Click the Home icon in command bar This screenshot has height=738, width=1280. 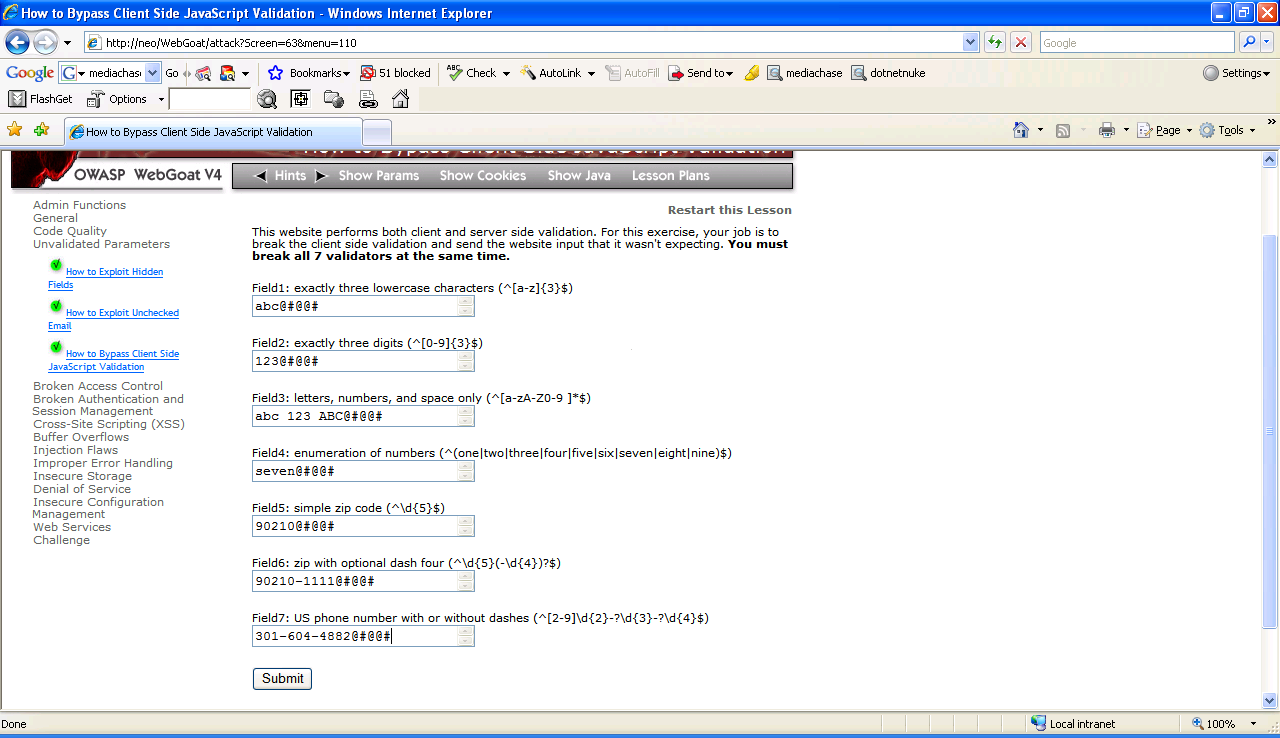coord(1021,130)
